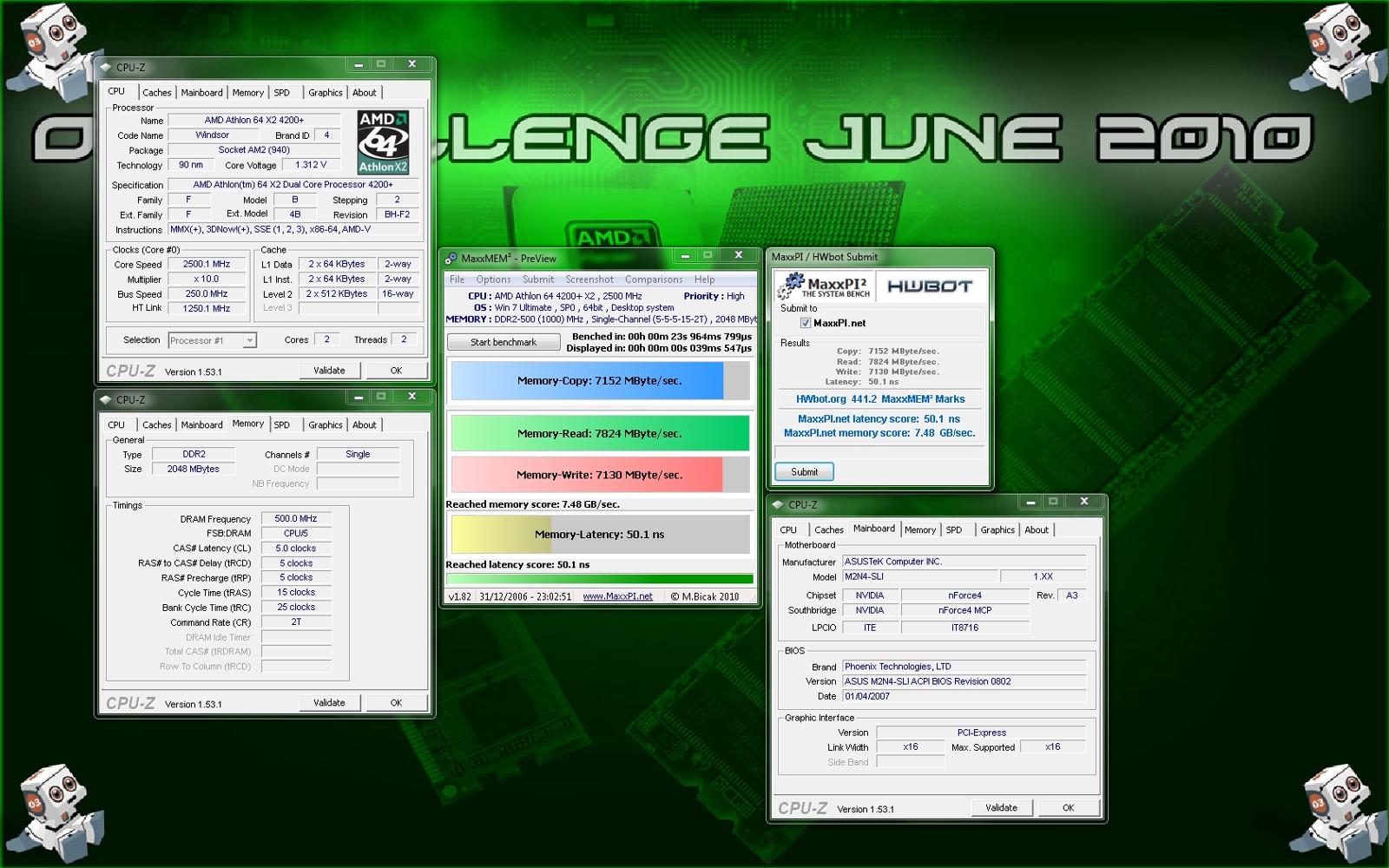Click CPU-Z title icon in top-left window
Image resolution: width=1389 pixels, height=868 pixels.
point(106,67)
